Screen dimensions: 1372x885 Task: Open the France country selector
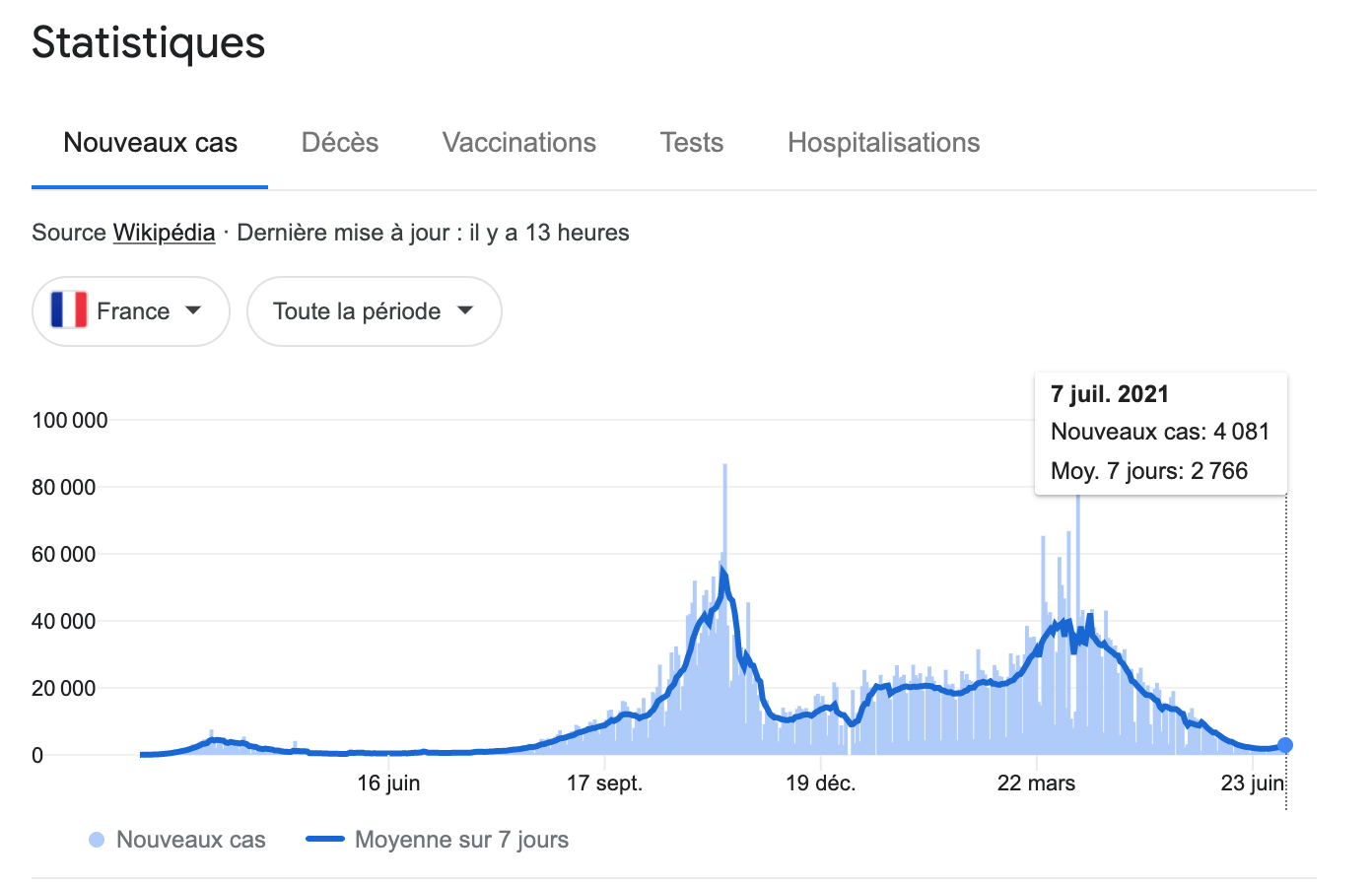[x=131, y=311]
